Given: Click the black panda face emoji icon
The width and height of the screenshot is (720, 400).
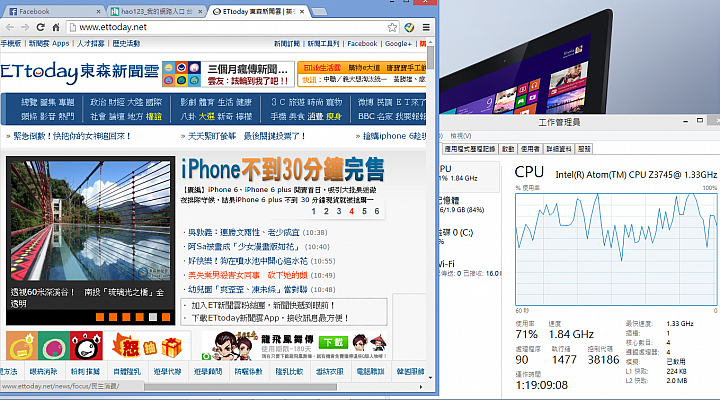Looking at the screenshot, I should pyautogui.click(x=86, y=346).
